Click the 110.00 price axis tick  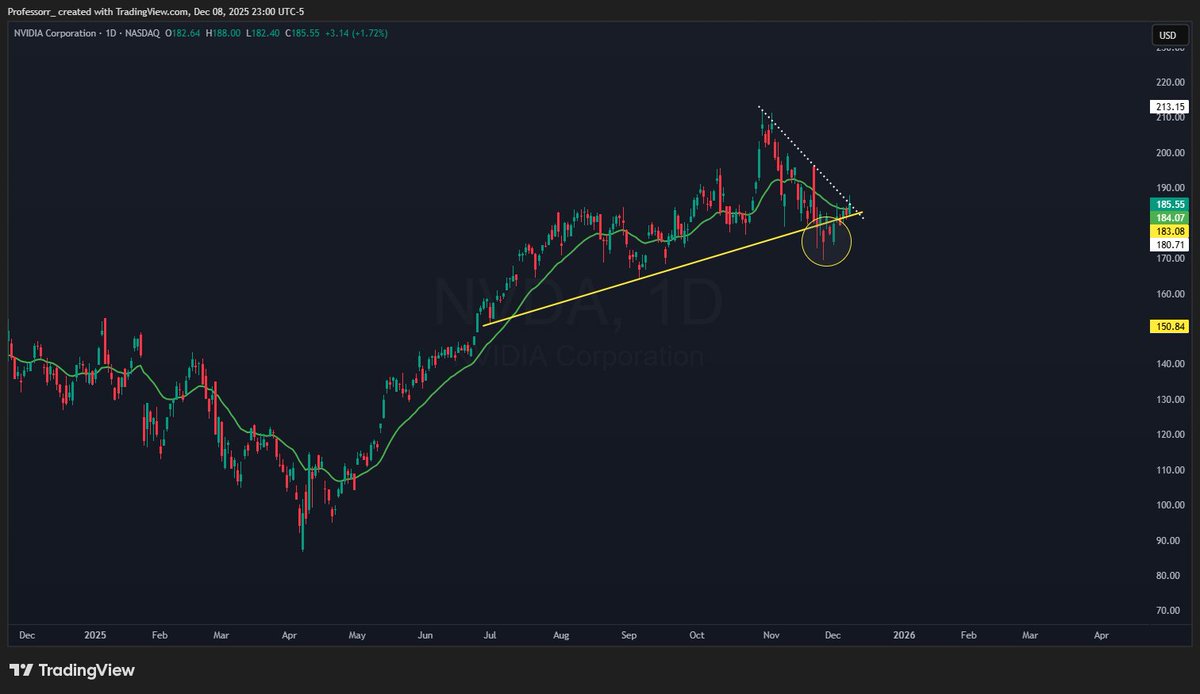click(1169, 470)
